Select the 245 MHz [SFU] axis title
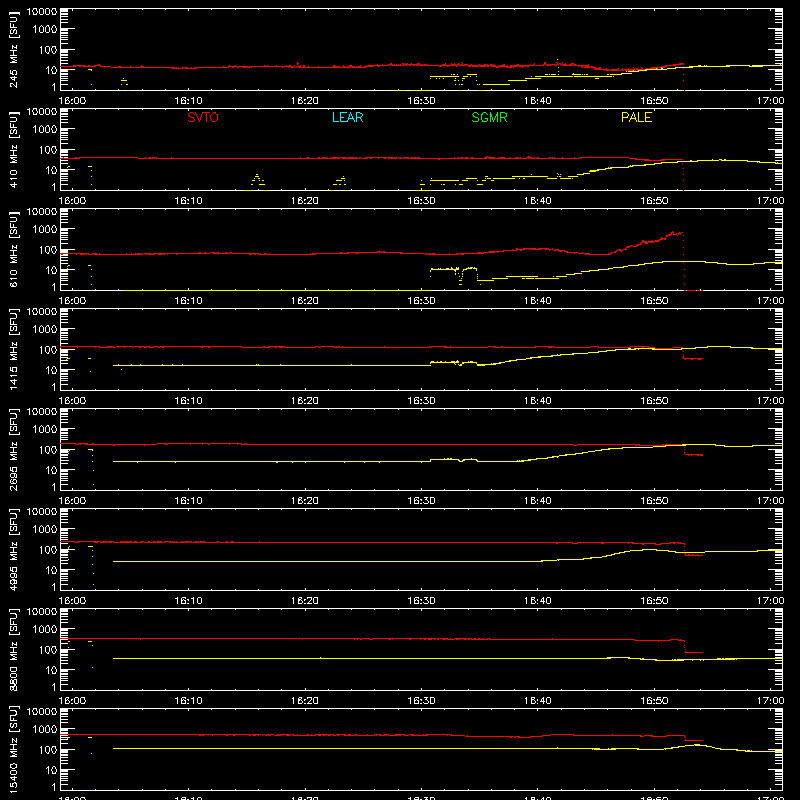800x800 pixels. [14, 49]
